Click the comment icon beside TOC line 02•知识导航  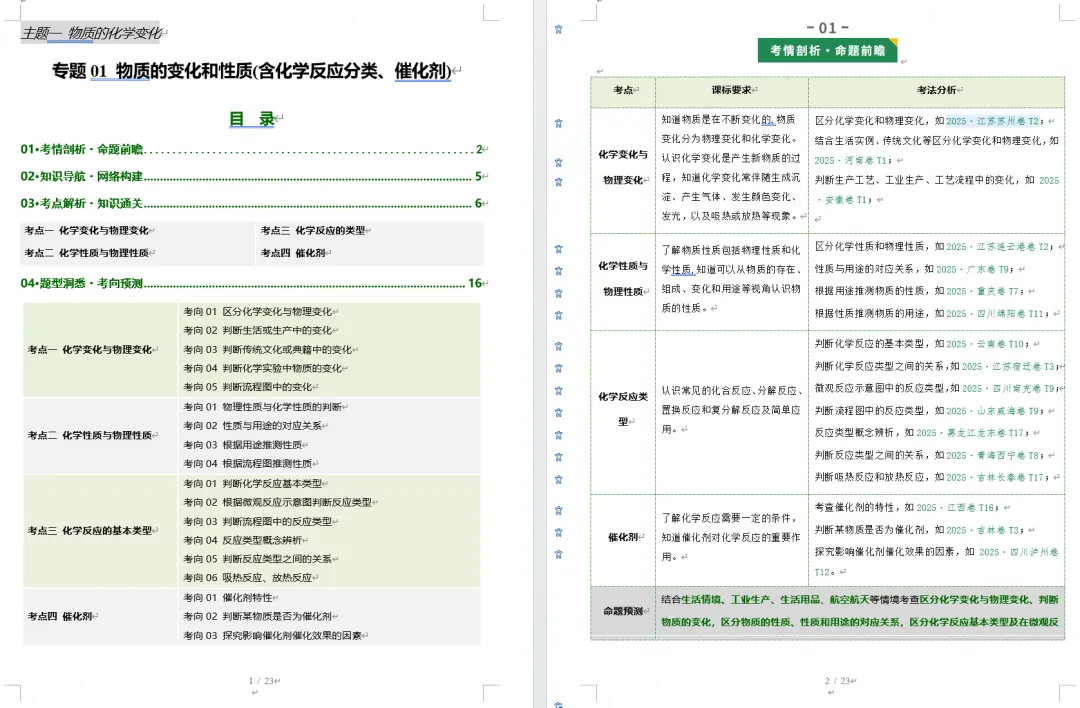coord(558,180)
